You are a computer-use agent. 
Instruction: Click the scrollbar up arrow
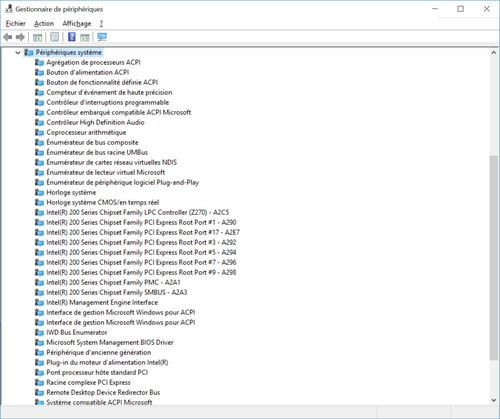pyautogui.click(x=494, y=53)
